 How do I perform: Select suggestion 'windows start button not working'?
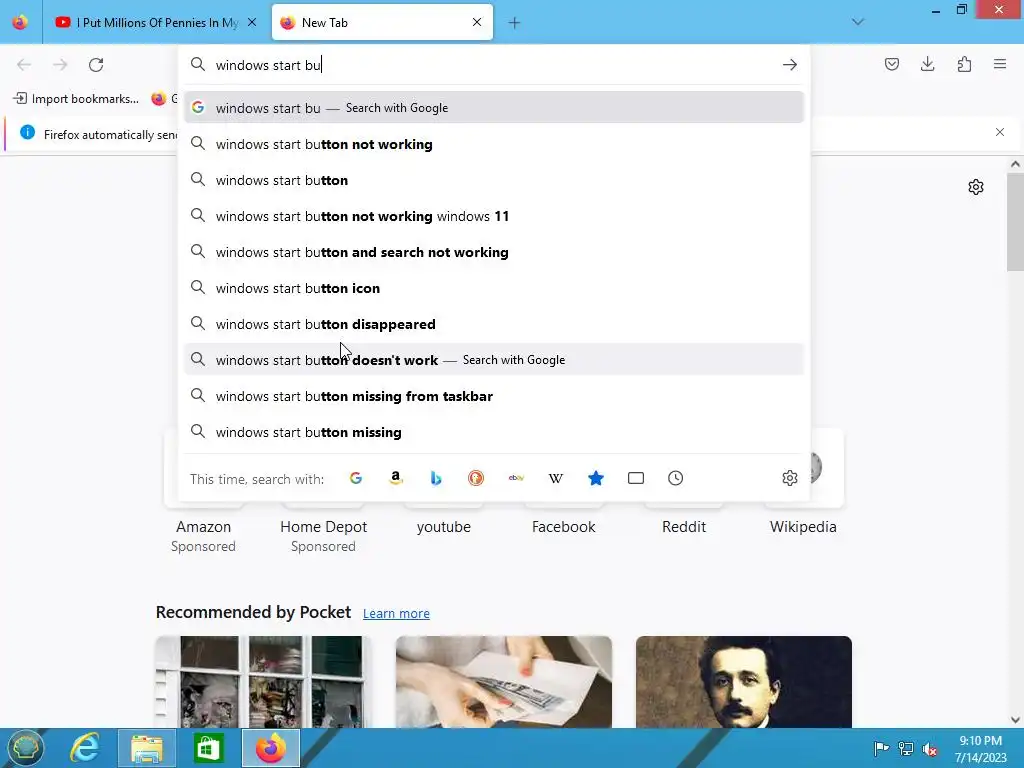point(494,144)
